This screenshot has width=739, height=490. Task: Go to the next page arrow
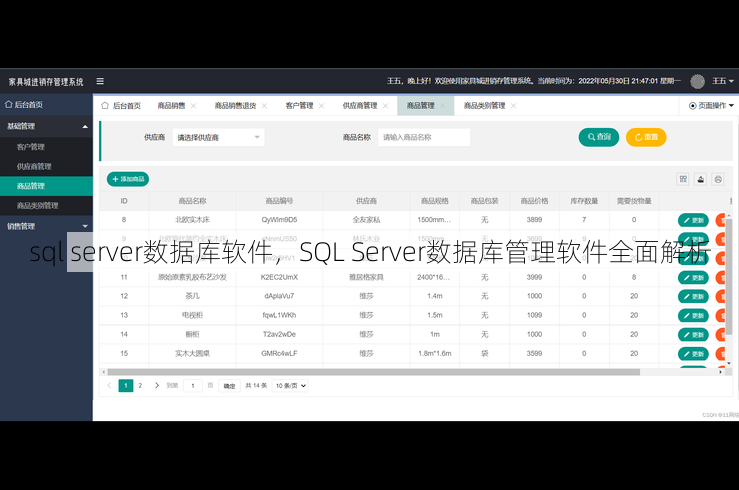point(156,385)
